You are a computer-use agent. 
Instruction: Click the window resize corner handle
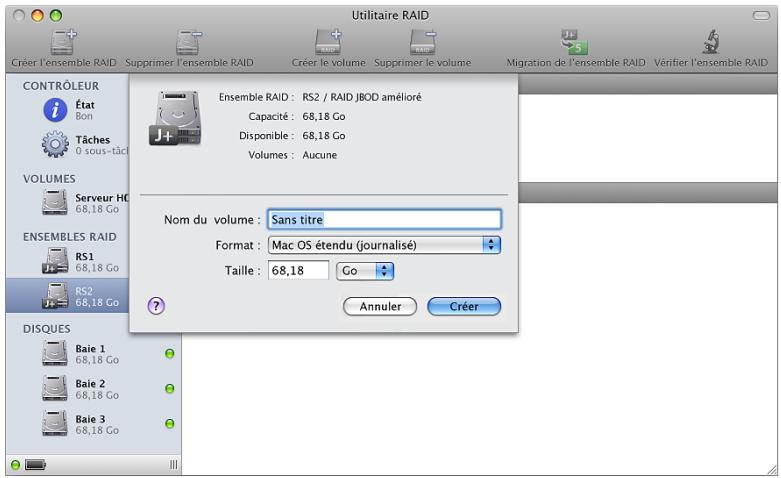[772, 469]
